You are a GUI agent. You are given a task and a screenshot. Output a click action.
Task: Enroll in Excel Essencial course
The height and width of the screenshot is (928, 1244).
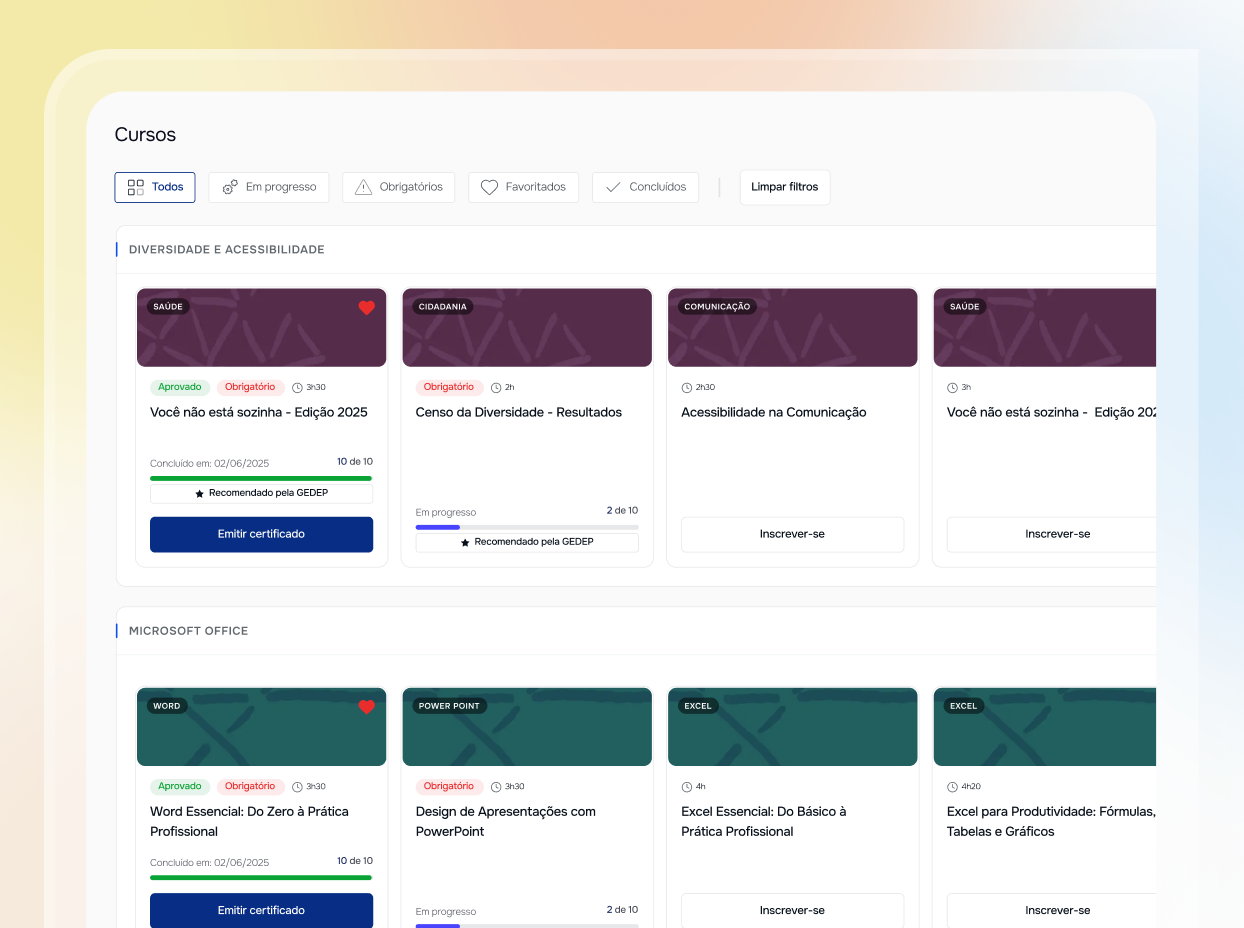click(792, 910)
